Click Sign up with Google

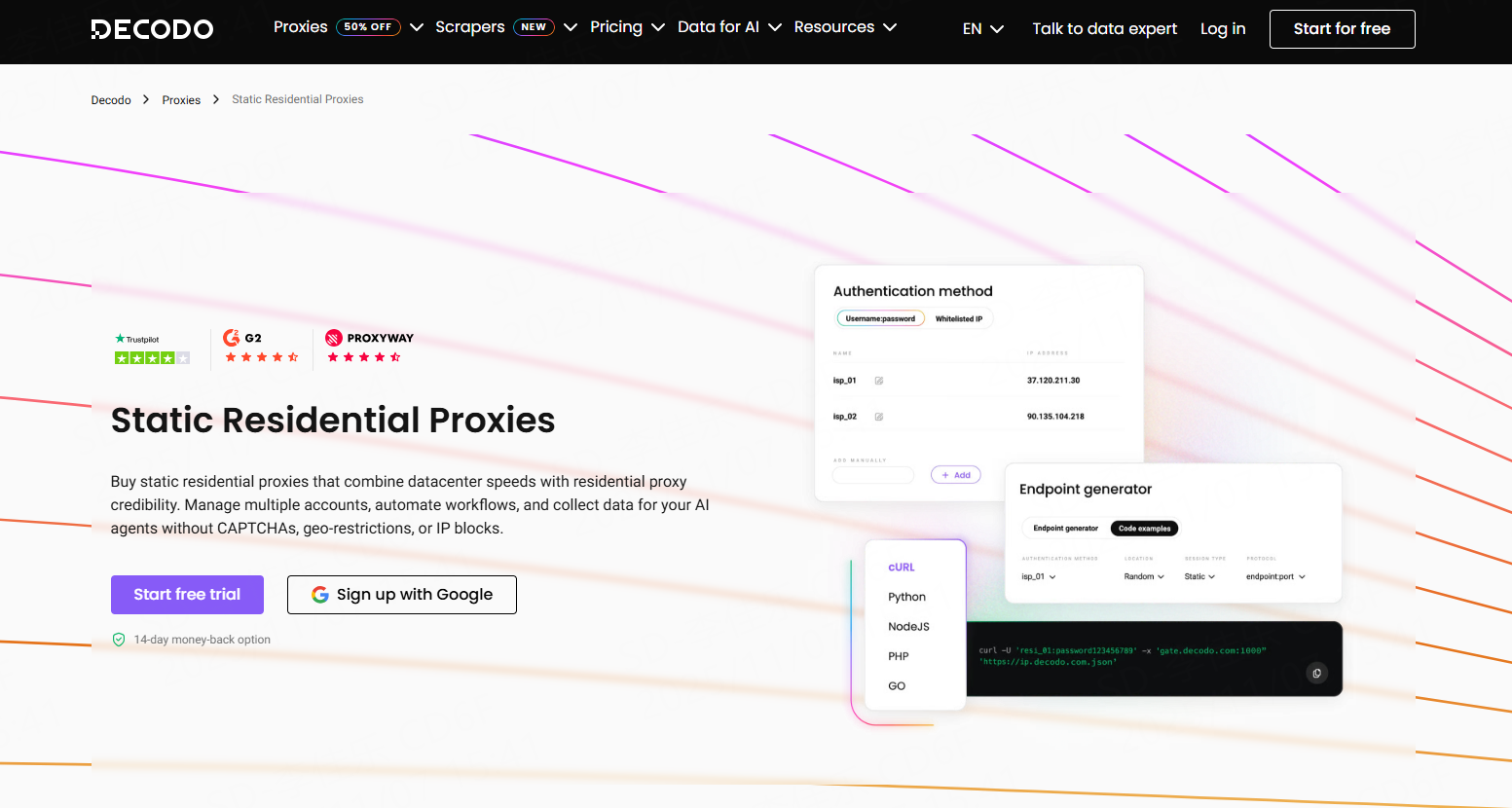tap(401, 595)
